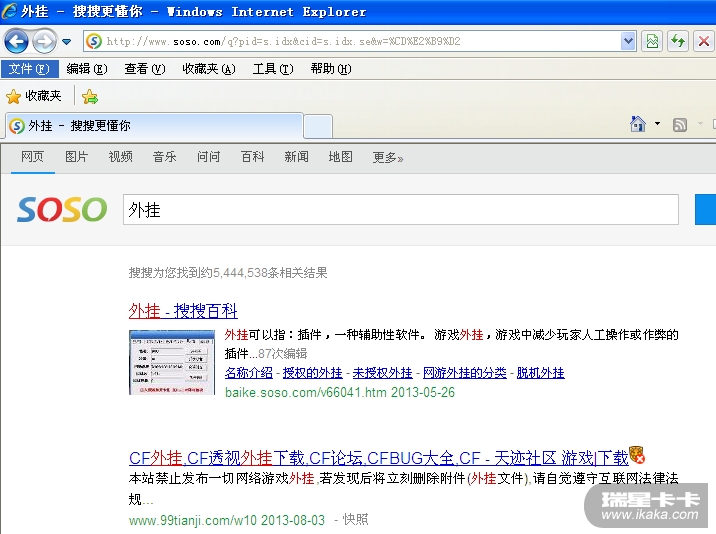Open a new blank tab

tap(318, 127)
